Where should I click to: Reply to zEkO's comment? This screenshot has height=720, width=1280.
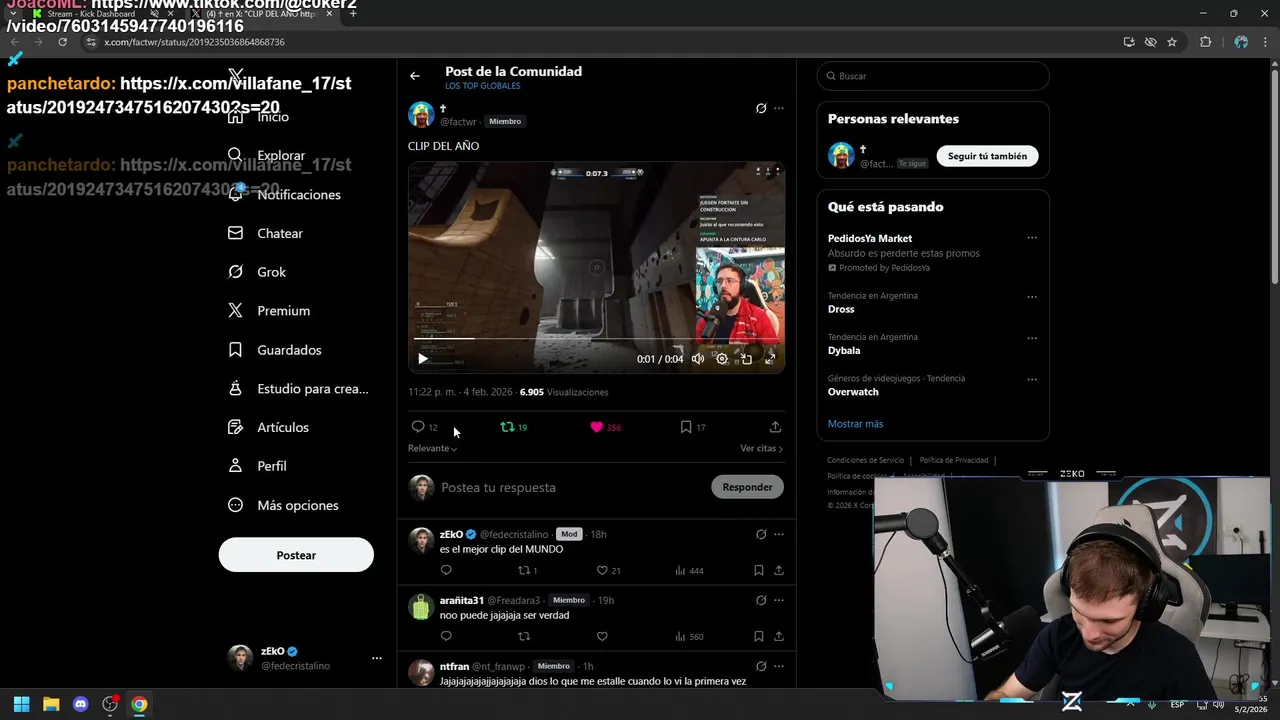[446, 570]
